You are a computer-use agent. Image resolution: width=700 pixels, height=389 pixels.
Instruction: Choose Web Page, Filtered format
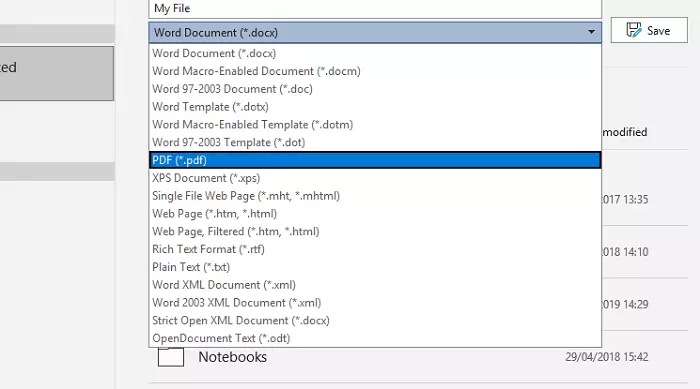click(375, 231)
